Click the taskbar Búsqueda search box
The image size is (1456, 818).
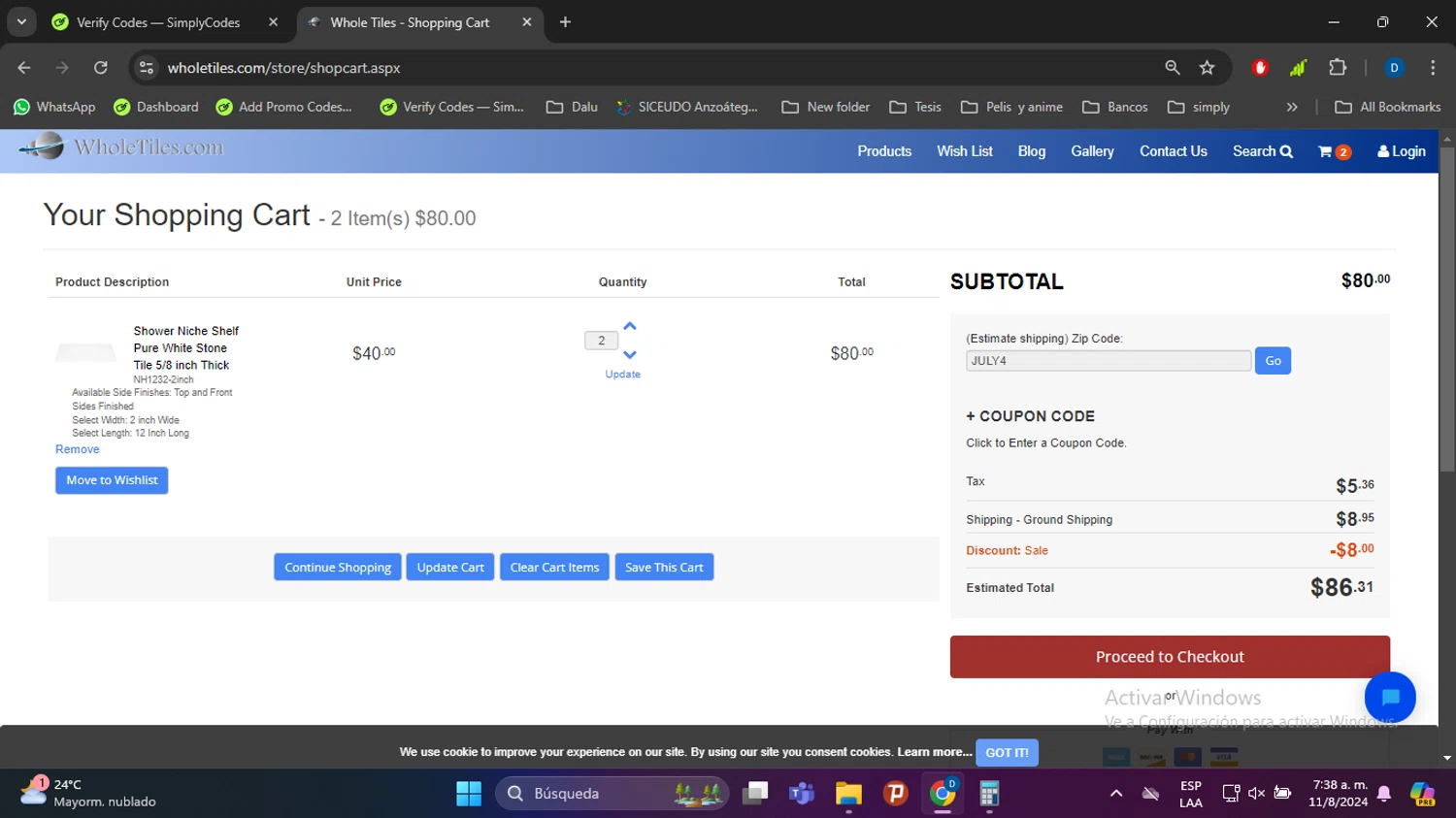(x=613, y=794)
